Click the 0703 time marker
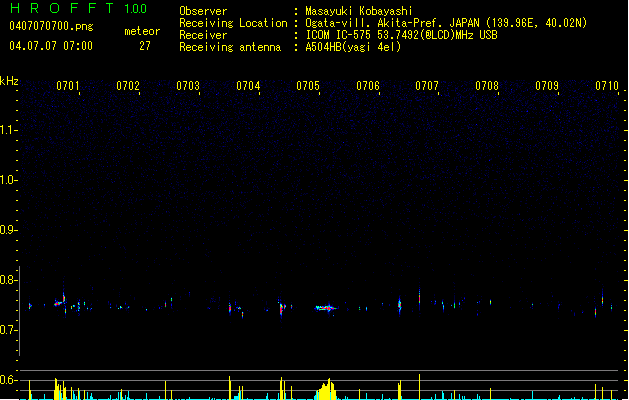 [188, 86]
